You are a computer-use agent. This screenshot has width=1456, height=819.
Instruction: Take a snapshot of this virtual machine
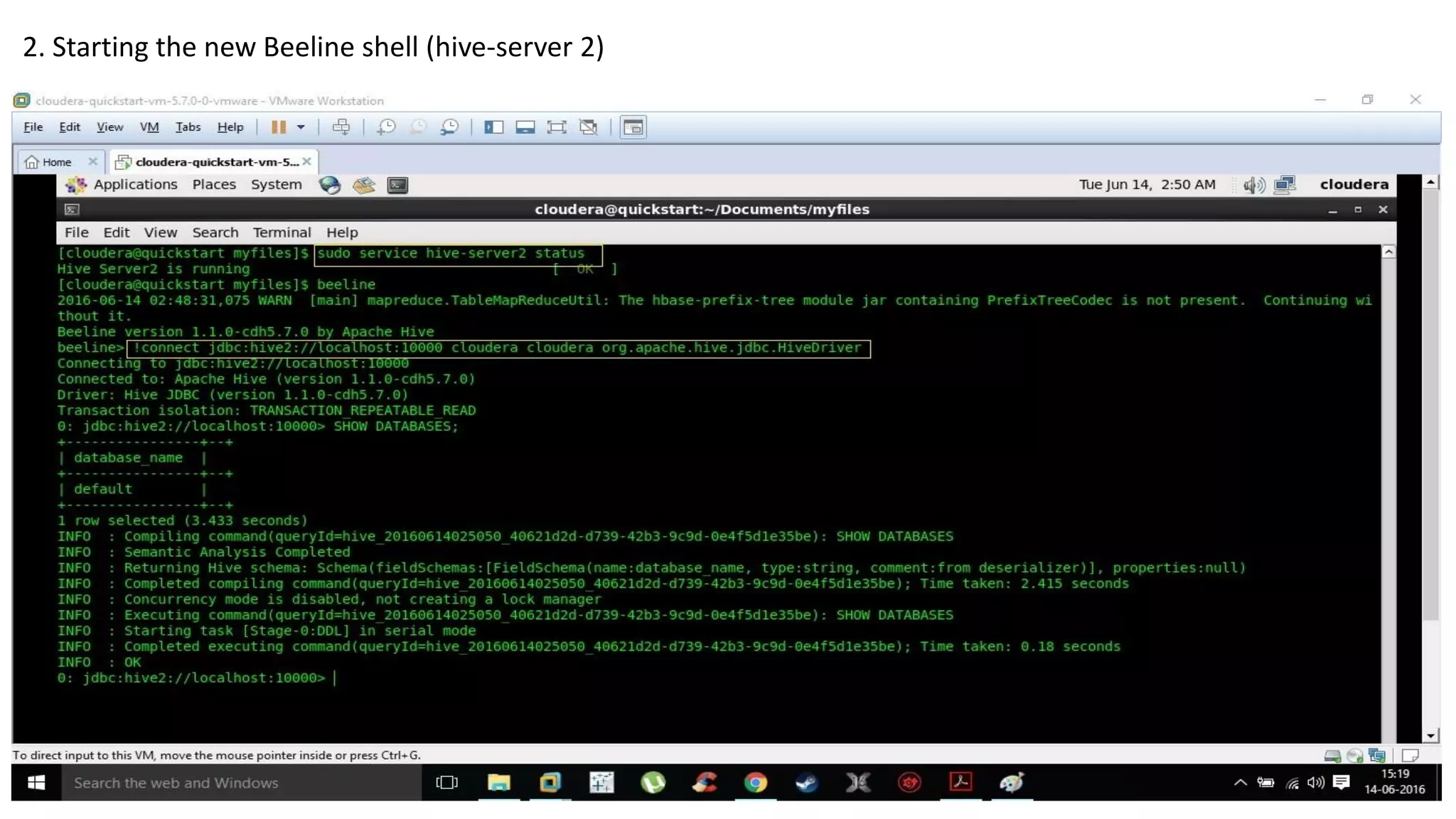pos(386,127)
